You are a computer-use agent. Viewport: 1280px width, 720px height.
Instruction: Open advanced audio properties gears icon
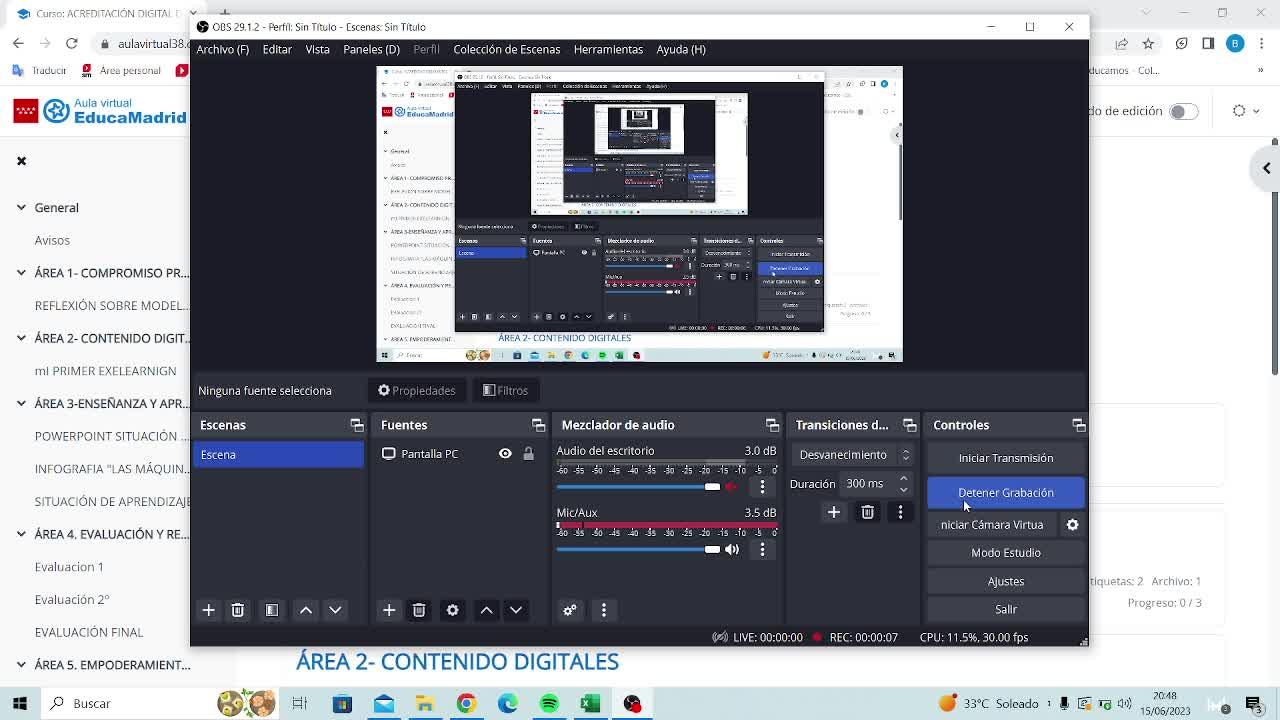click(570, 610)
